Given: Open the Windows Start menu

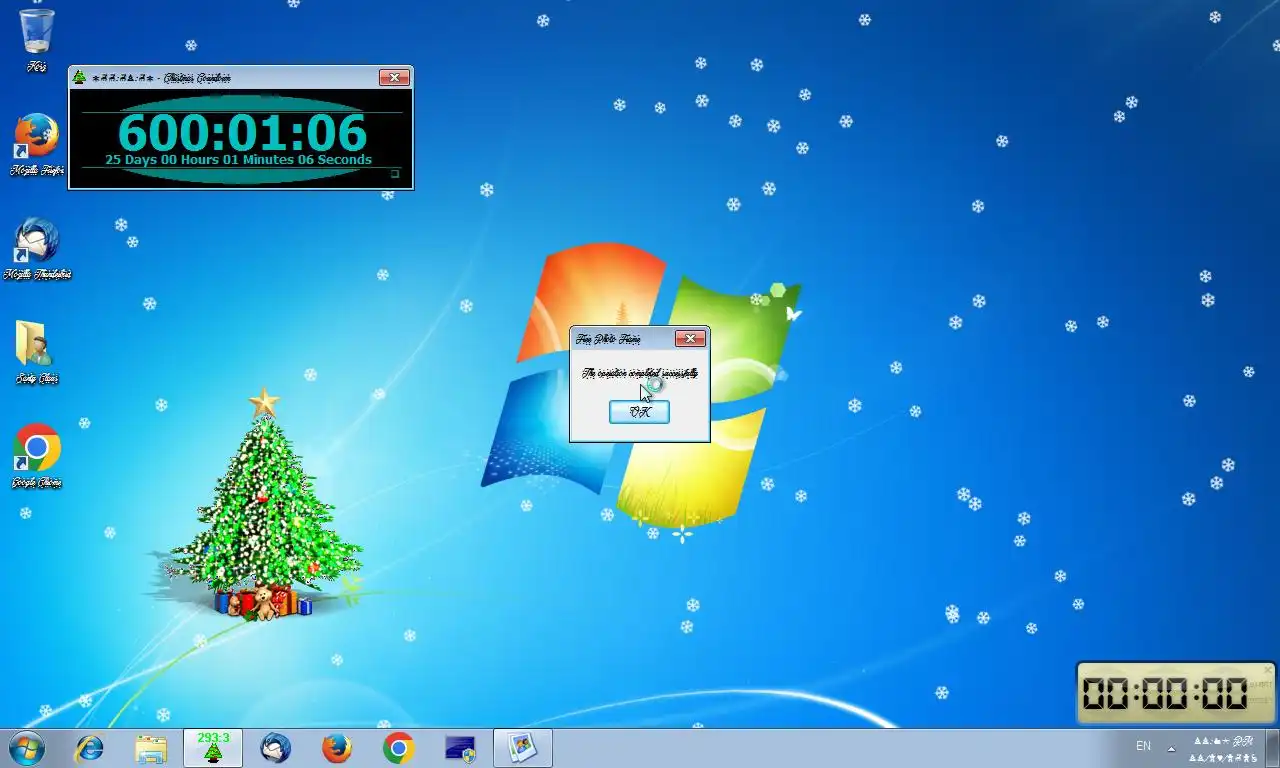Looking at the screenshot, I should coord(26,748).
